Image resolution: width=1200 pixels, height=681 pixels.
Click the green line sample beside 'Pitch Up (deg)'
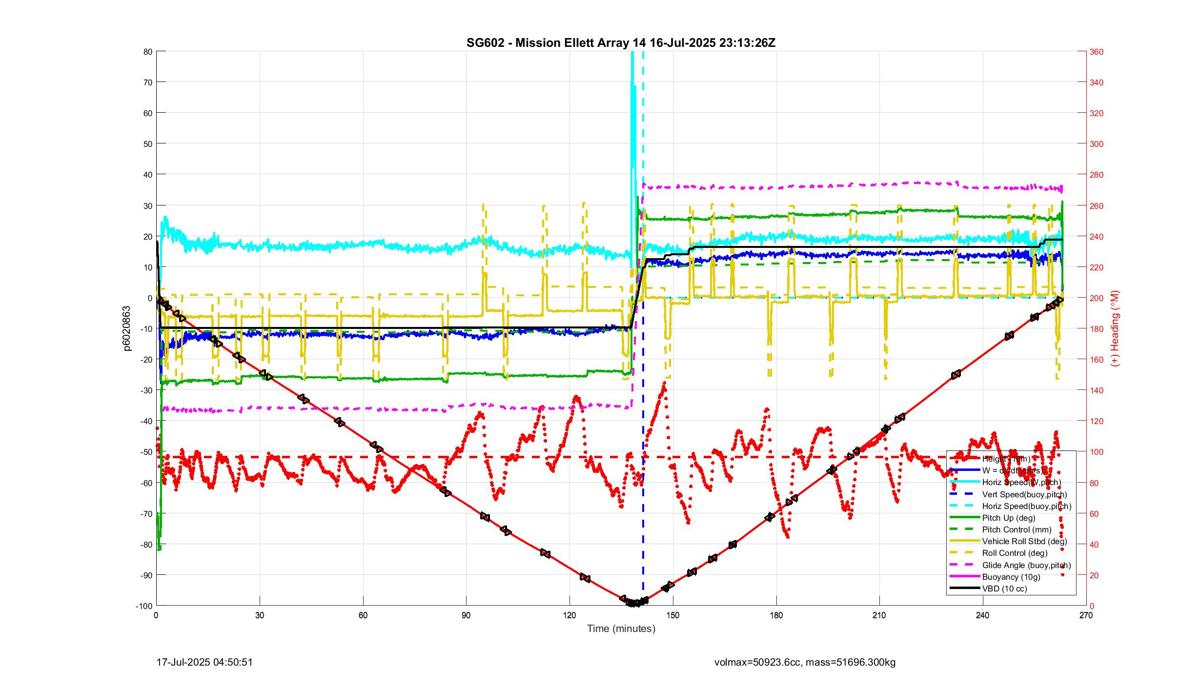965,517
